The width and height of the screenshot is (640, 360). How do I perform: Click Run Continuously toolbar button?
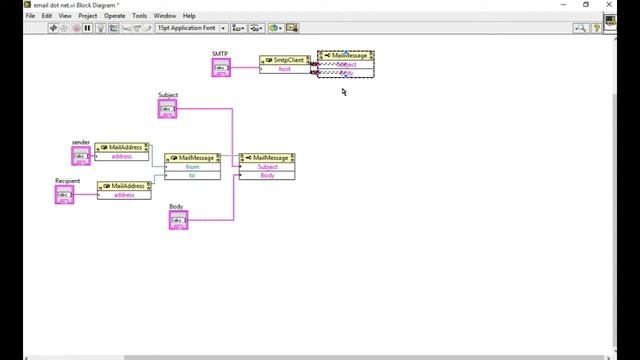(64, 28)
